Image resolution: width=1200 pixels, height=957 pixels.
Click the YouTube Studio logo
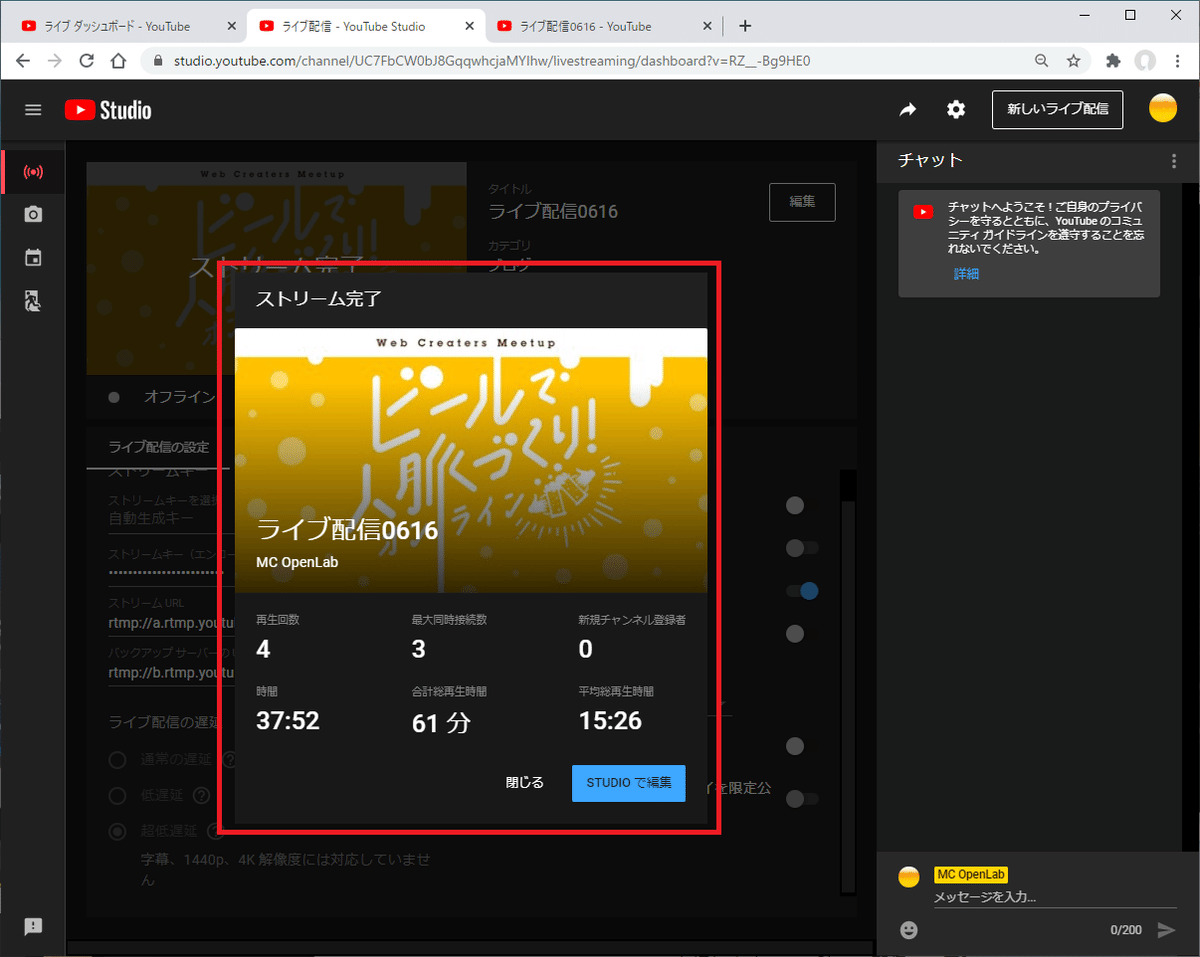pyautogui.click(x=108, y=110)
